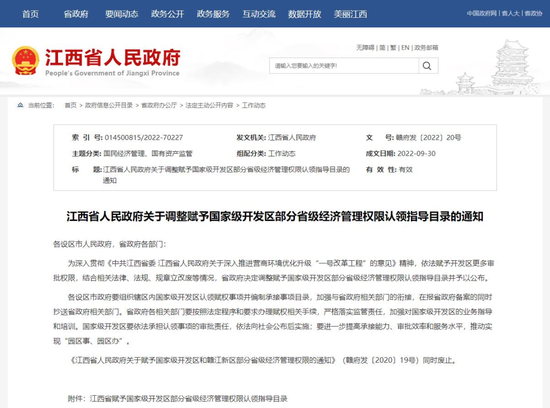
Task: Click the document number 赣府发〔2022〕20号
Action: pos(428,138)
